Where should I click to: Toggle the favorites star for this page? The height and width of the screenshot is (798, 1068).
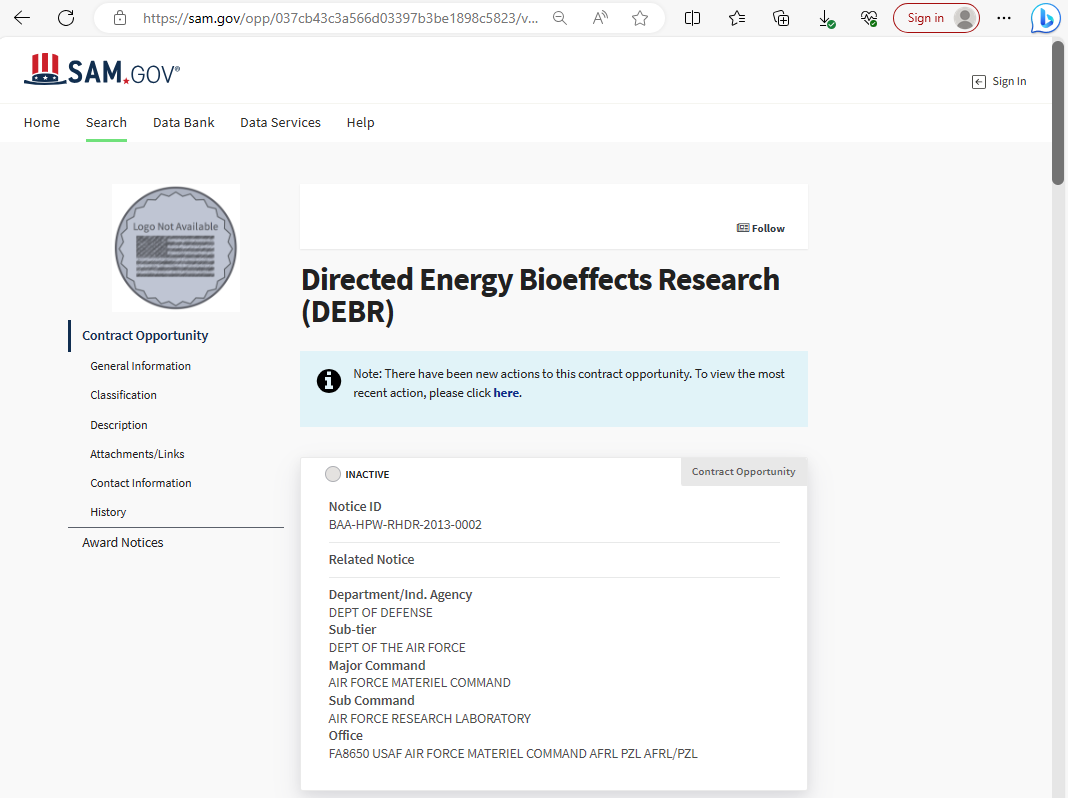[639, 17]
